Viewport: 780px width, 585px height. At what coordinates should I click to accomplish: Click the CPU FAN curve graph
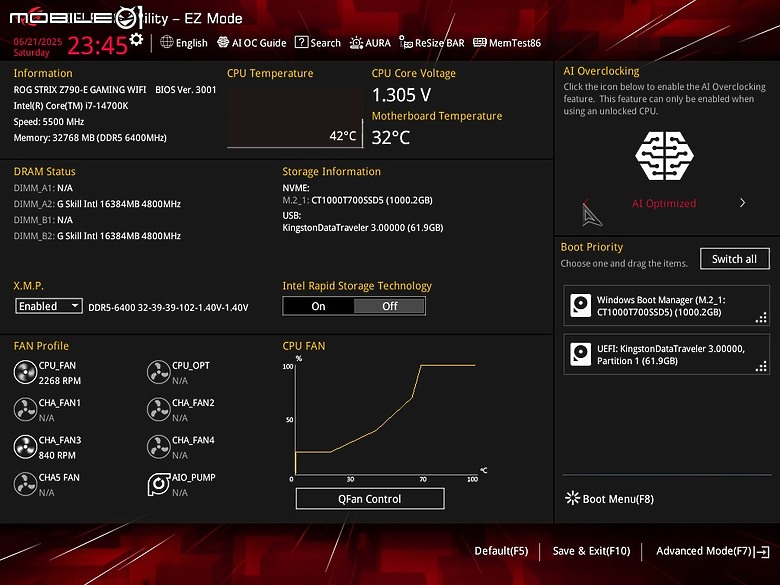click(x=386, y=418)
